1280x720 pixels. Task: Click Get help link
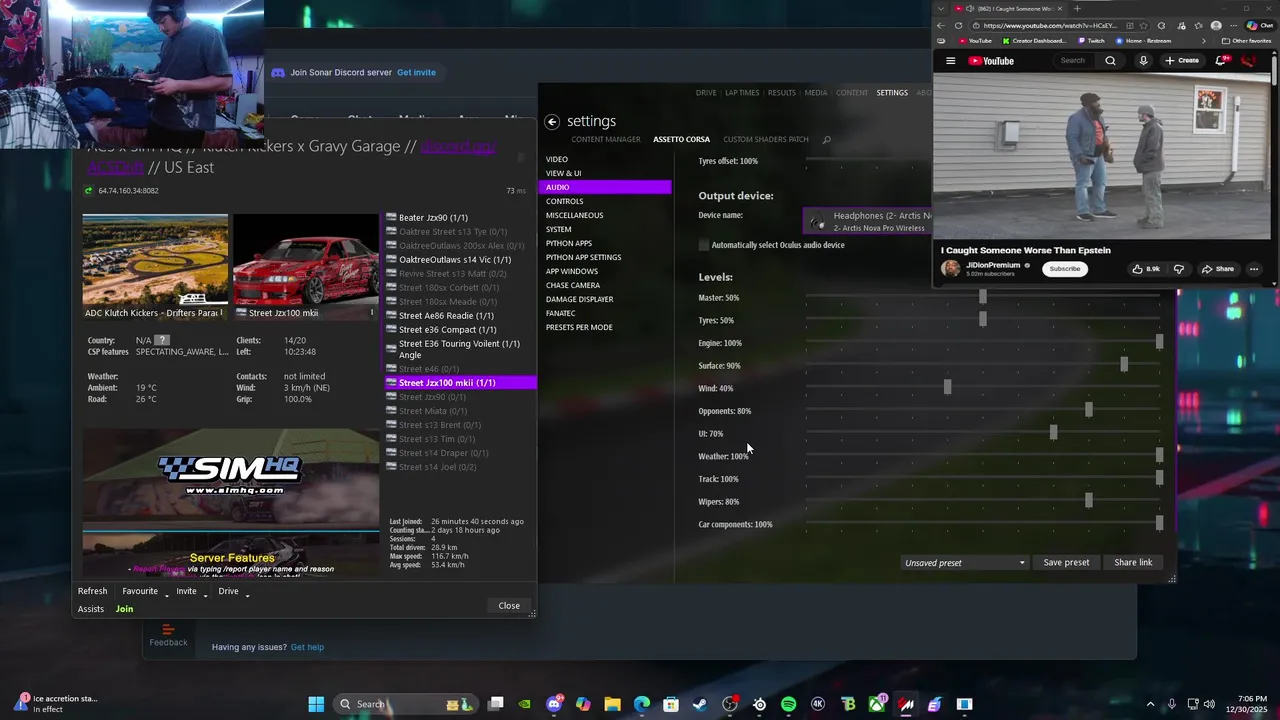pyautogui.click(x=307, y=647)
